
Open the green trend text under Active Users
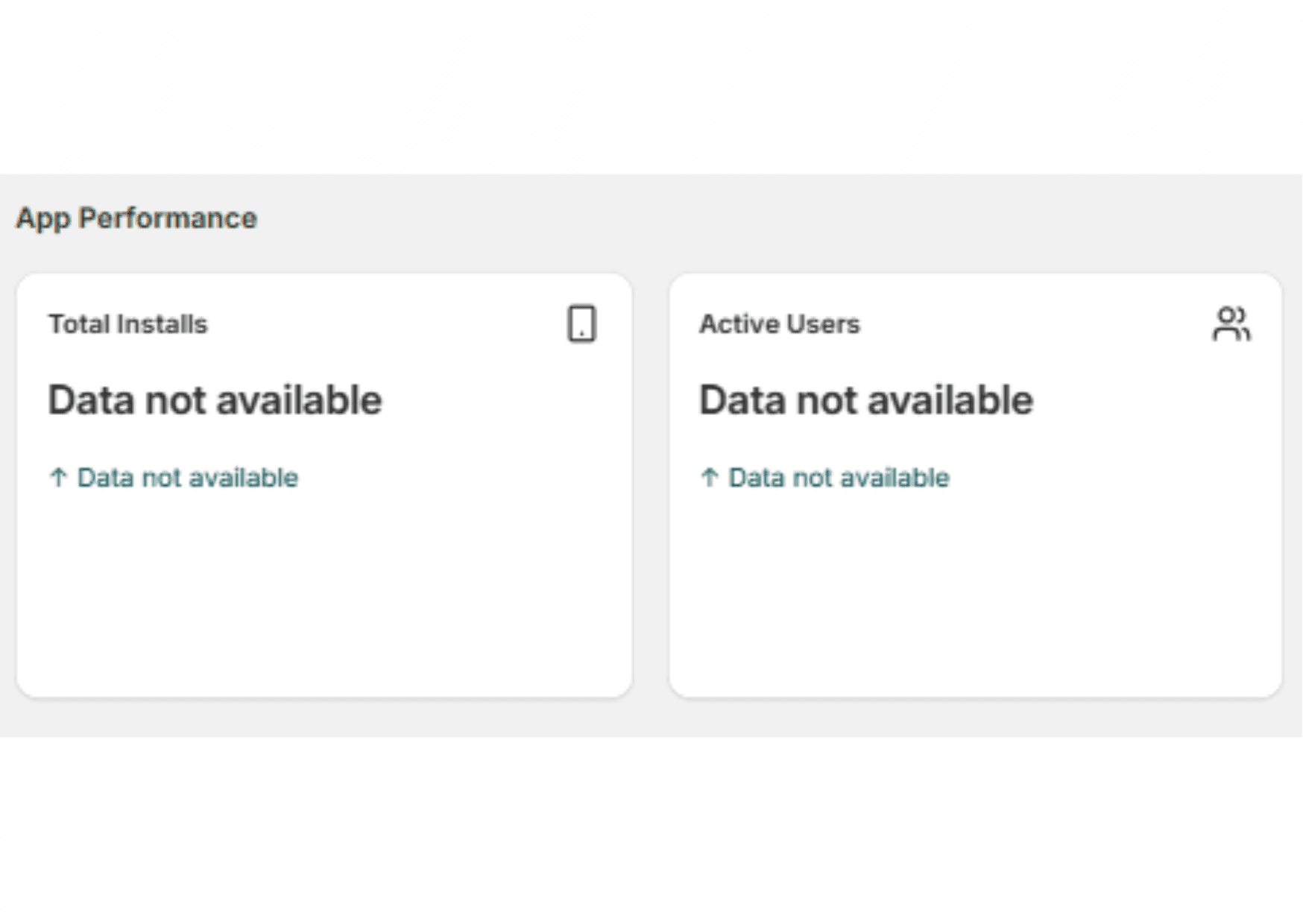[x=839, y=478]
